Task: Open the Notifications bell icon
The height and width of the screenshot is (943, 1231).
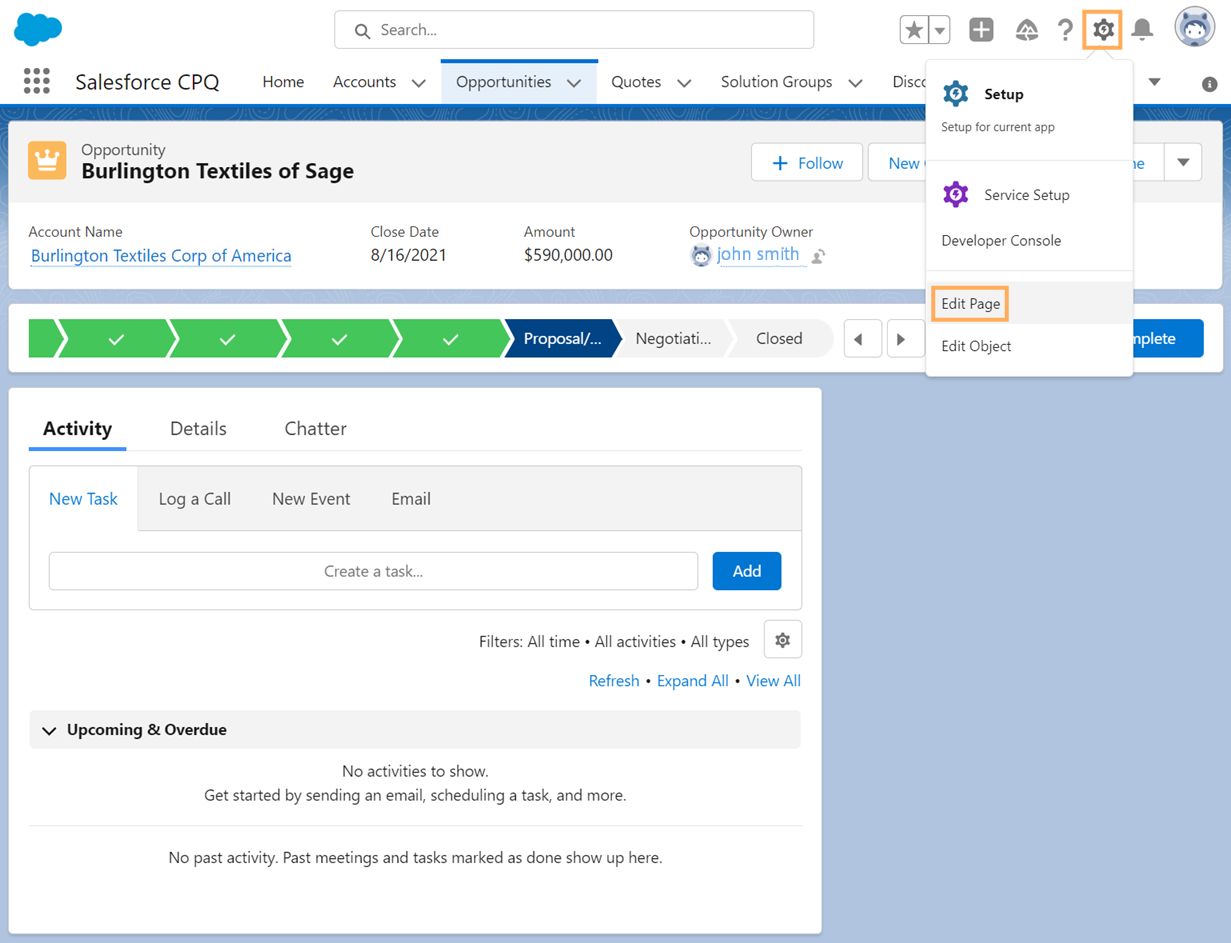Action: coord(1142,30)
